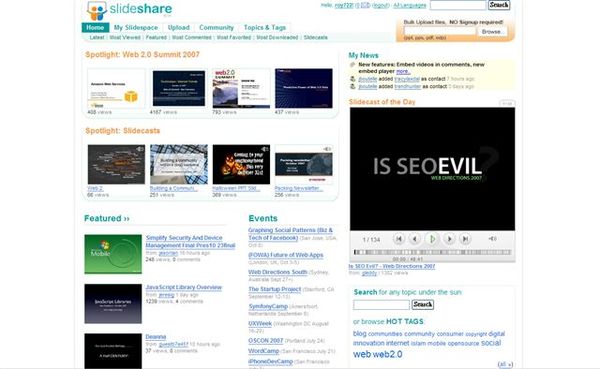
Task: Click the top header search field
Action: tap(458, 5)
